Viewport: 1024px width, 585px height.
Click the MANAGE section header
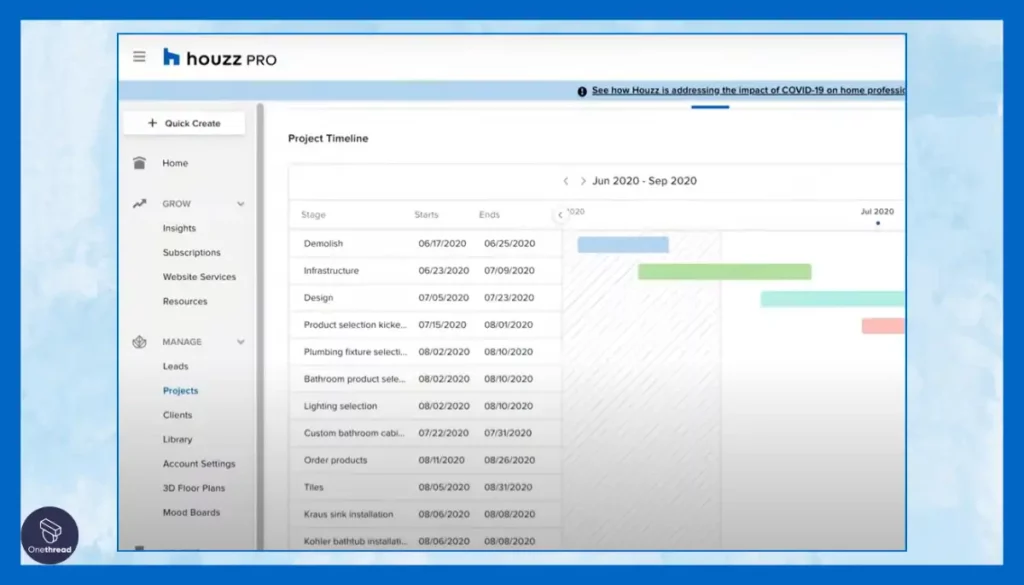click(182, 342)
